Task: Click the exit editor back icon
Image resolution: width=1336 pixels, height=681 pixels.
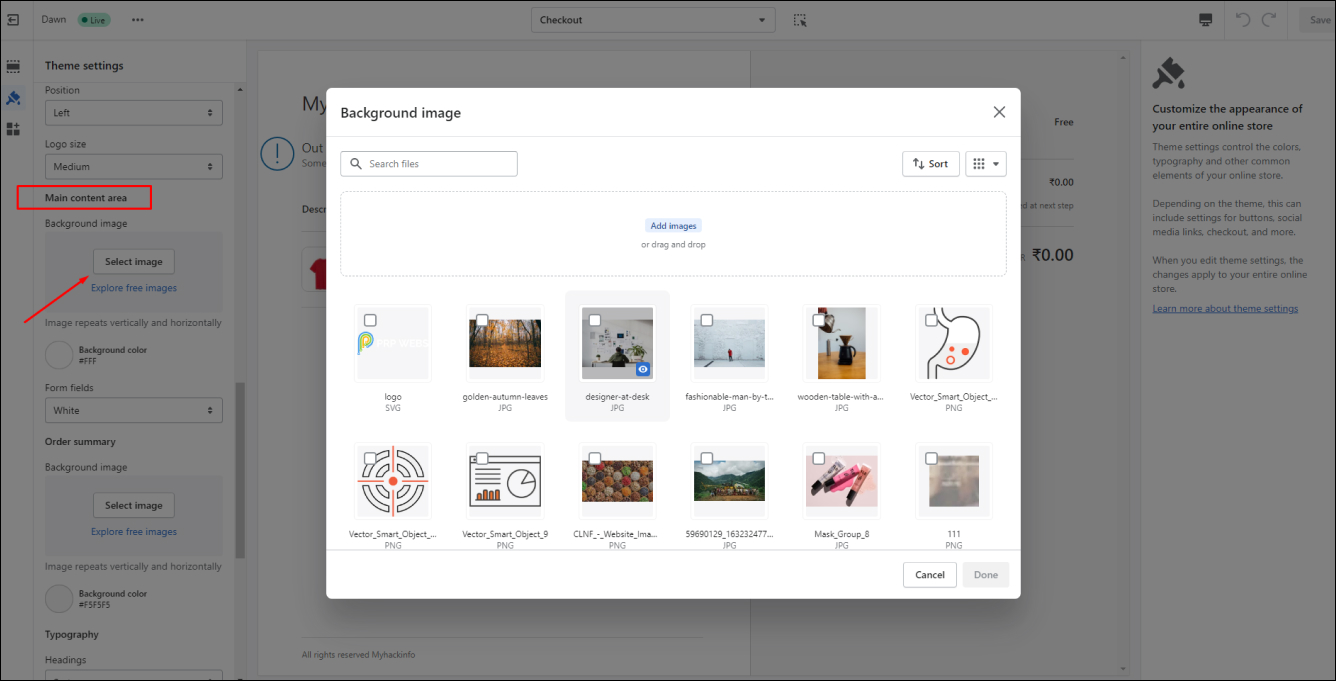Action: coord(13,20)
